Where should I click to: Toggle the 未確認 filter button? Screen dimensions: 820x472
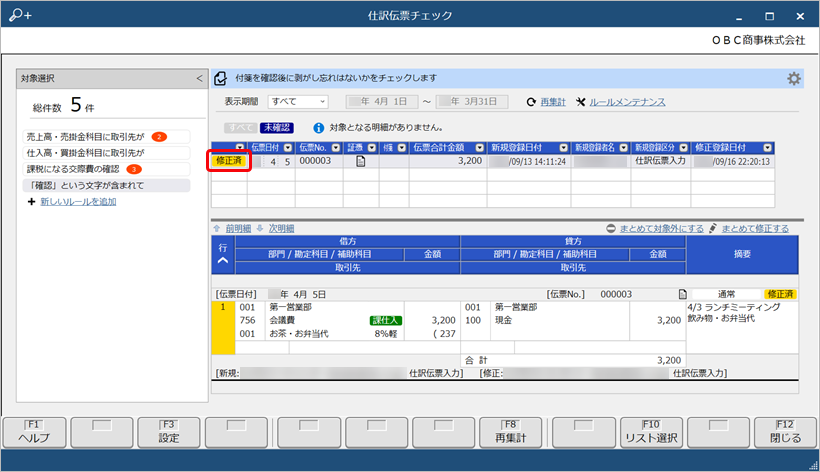[277, 128]
